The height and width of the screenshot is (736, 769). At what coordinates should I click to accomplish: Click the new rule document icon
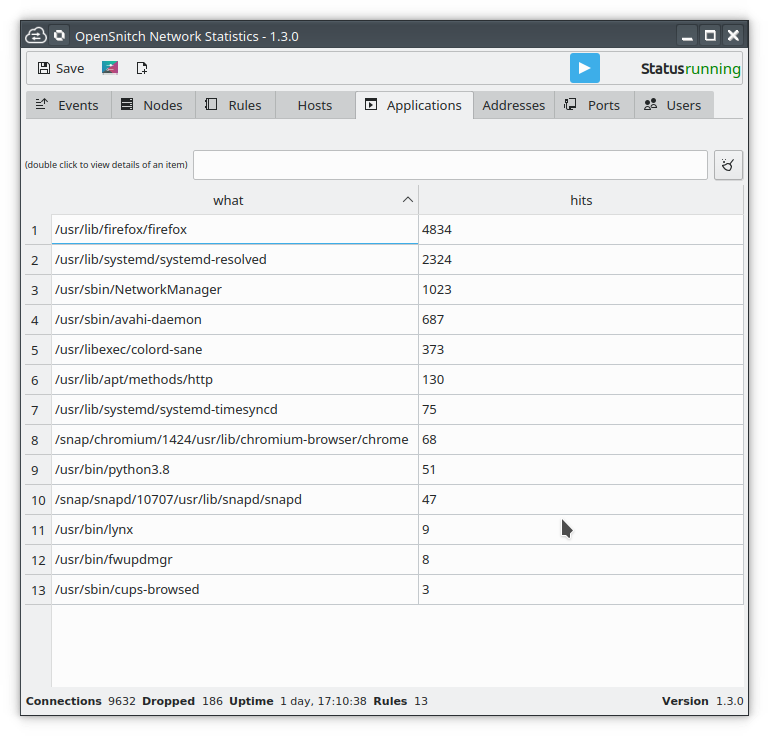tap(142, 68)
